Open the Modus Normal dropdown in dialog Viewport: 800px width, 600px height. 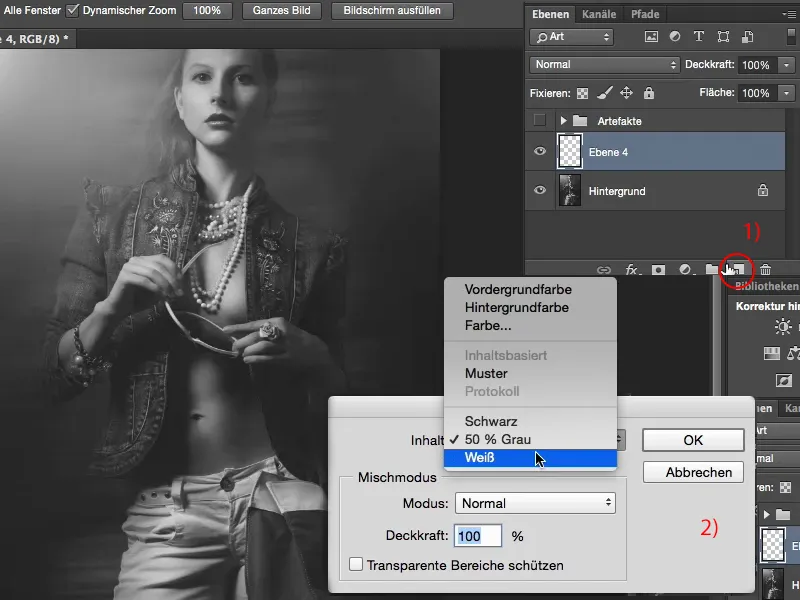535,503
